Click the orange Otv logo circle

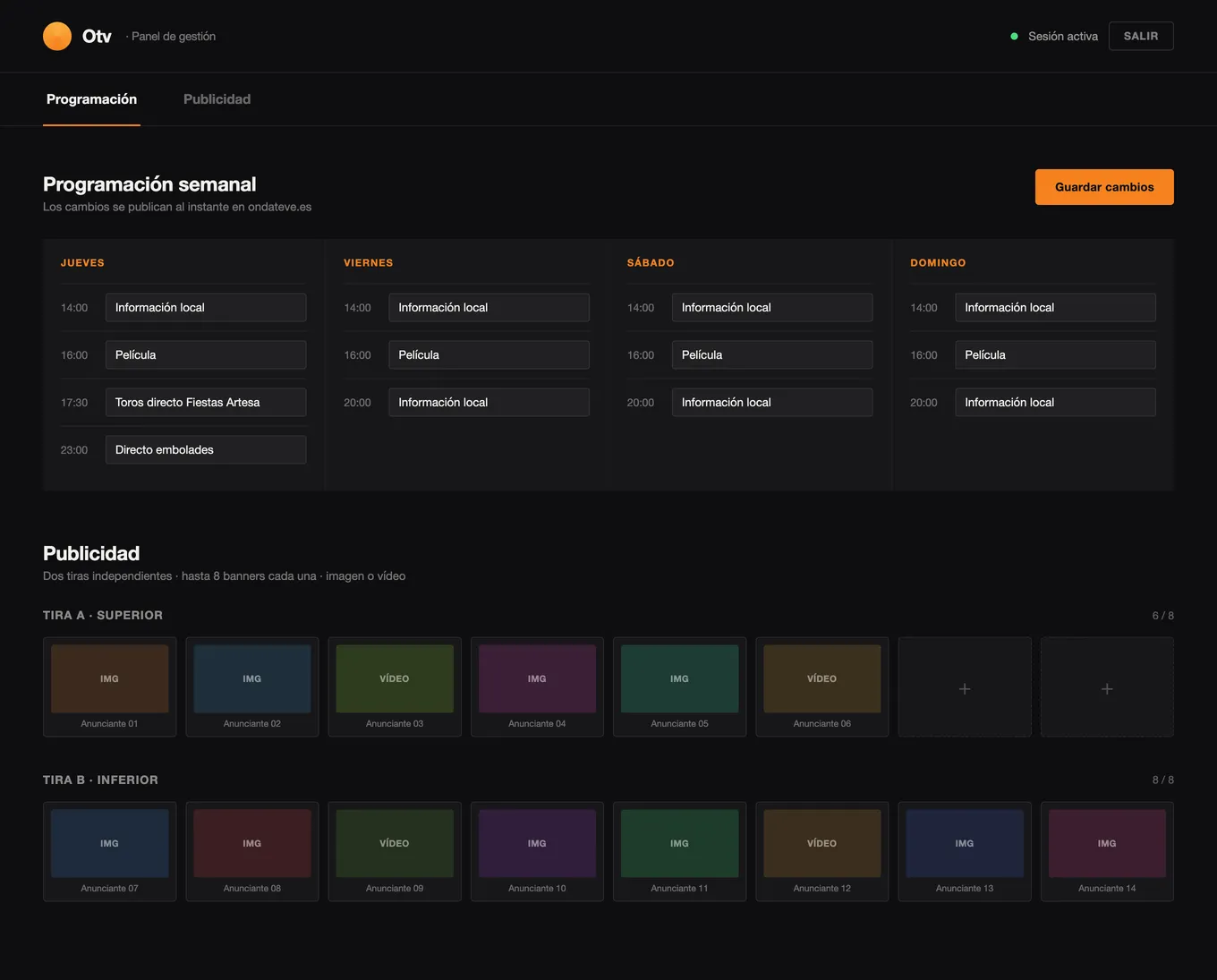point(57,36)
